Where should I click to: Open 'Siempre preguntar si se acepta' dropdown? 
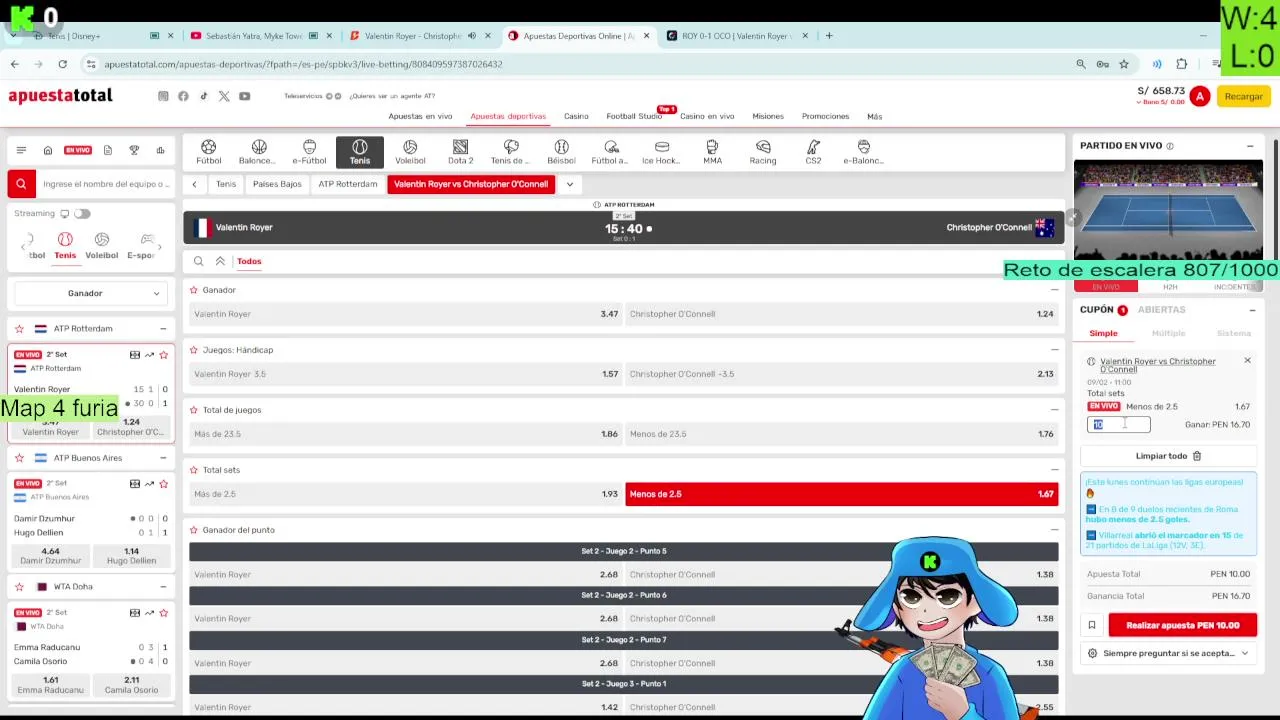pos(1168,653)
